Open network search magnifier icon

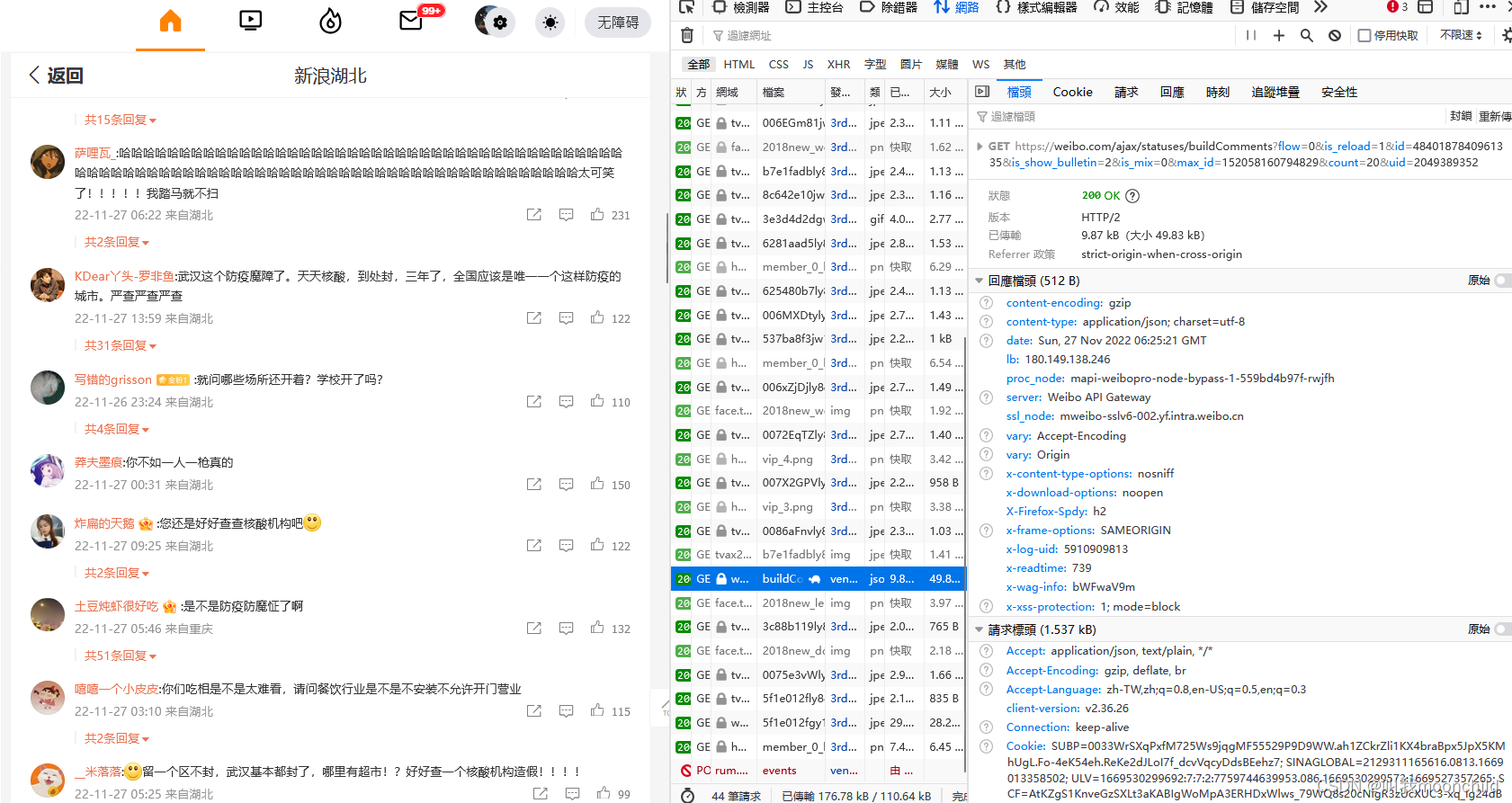(x=1307, y=35)
